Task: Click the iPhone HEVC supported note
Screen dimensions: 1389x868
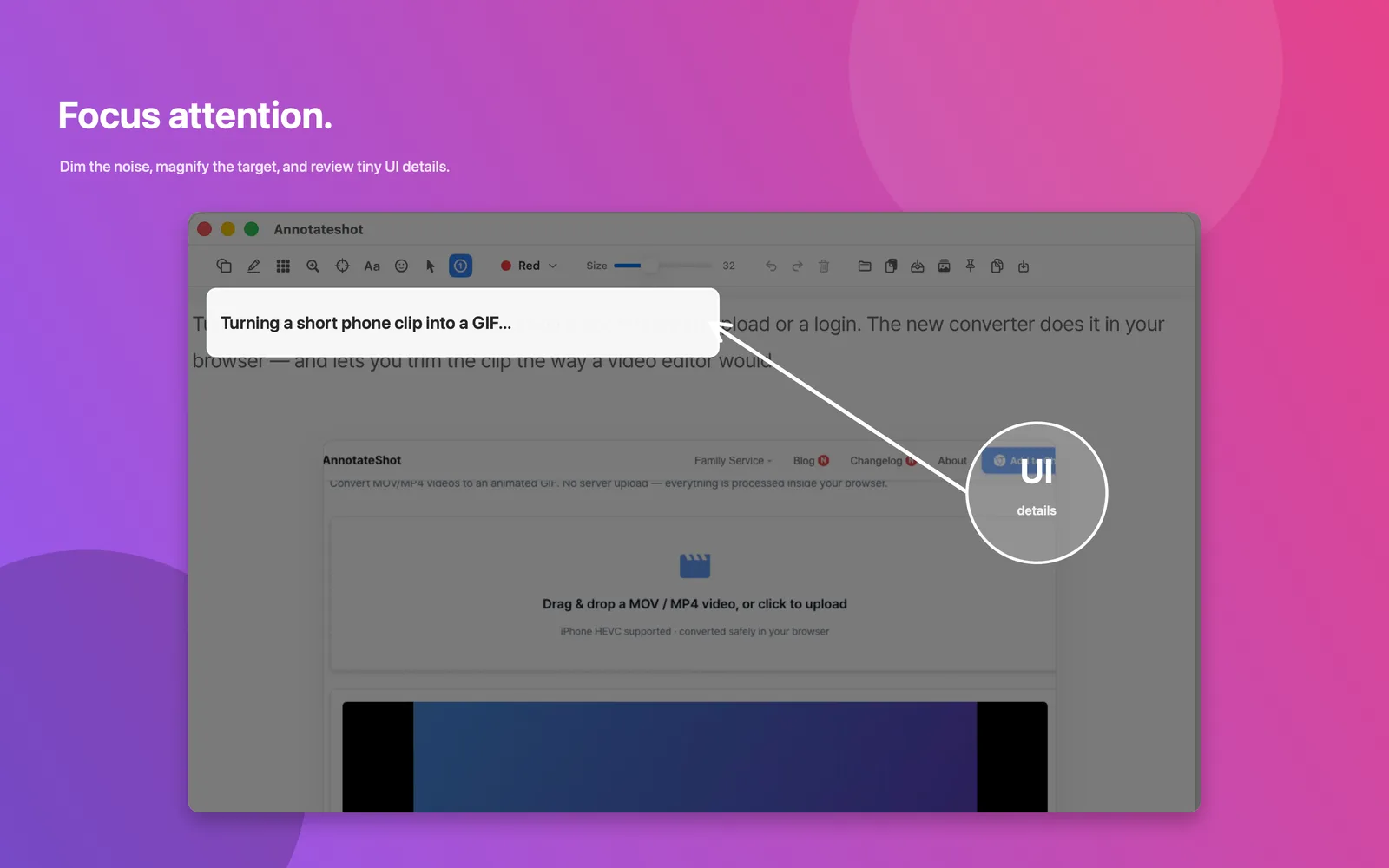Action: pyautogui.click(x=694, y=631)
